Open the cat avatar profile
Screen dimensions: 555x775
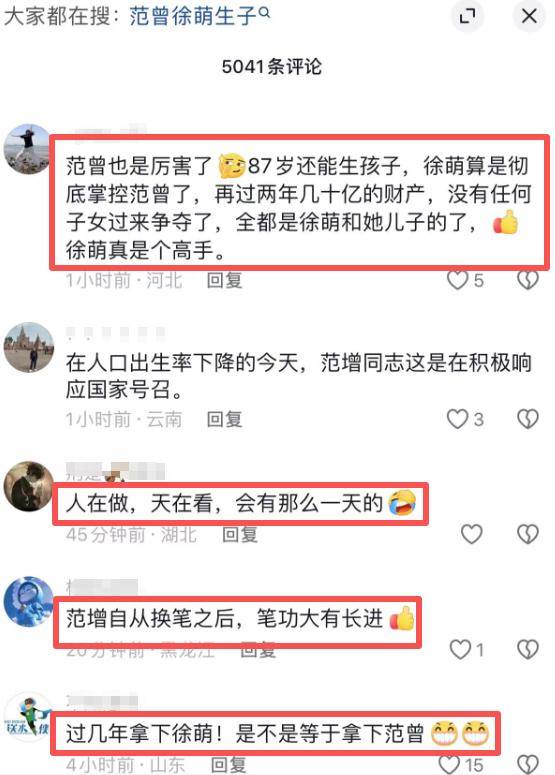(x=29, y=486)
